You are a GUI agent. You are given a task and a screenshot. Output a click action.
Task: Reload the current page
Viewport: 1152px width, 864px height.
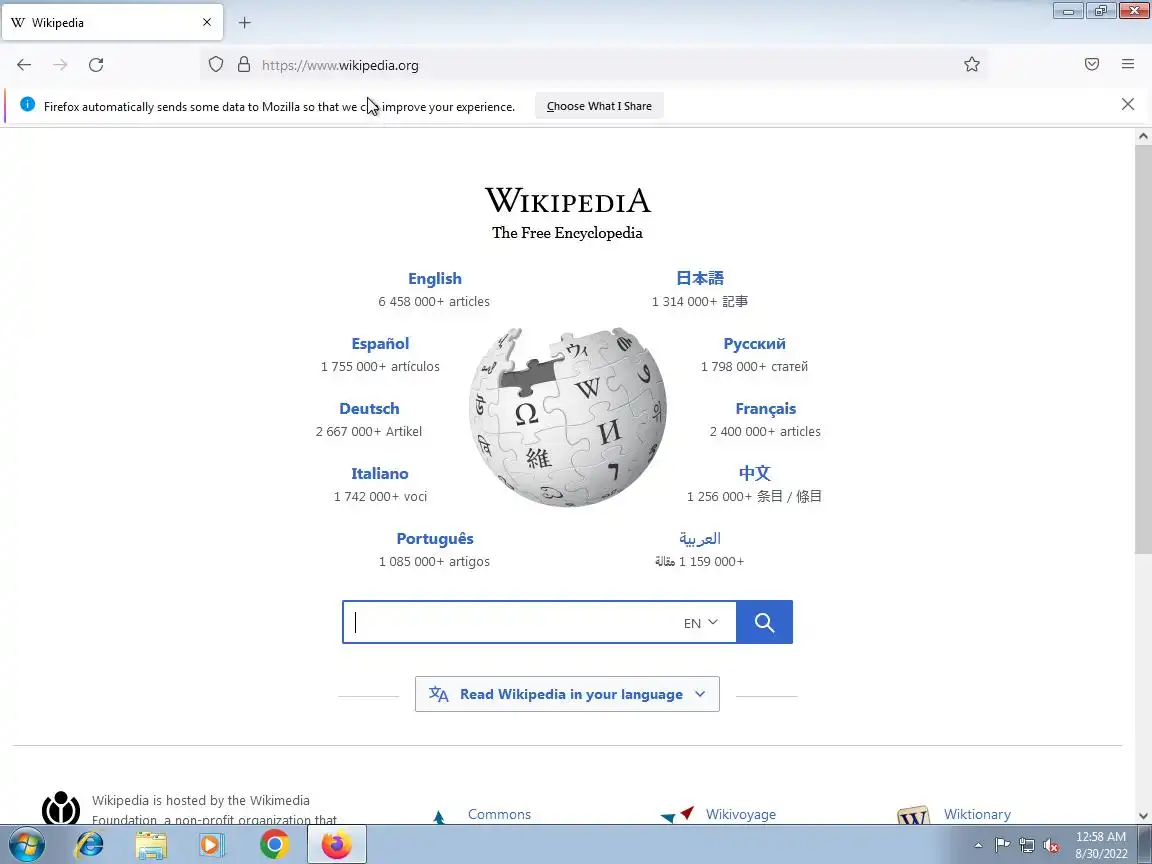pyautogui.click(x=96, y=65)
